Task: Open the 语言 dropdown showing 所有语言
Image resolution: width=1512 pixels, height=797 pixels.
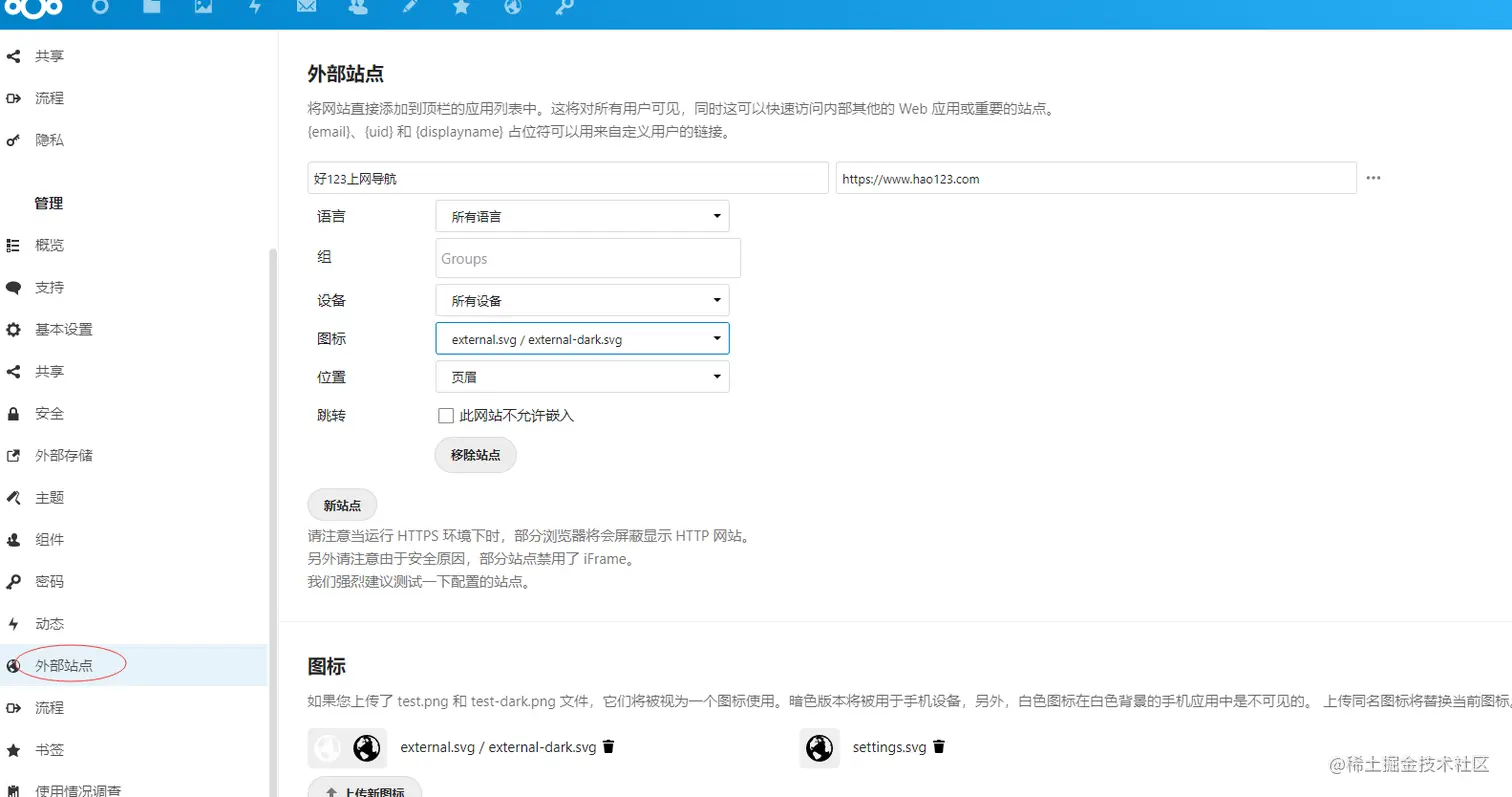Action: point(582,216)
